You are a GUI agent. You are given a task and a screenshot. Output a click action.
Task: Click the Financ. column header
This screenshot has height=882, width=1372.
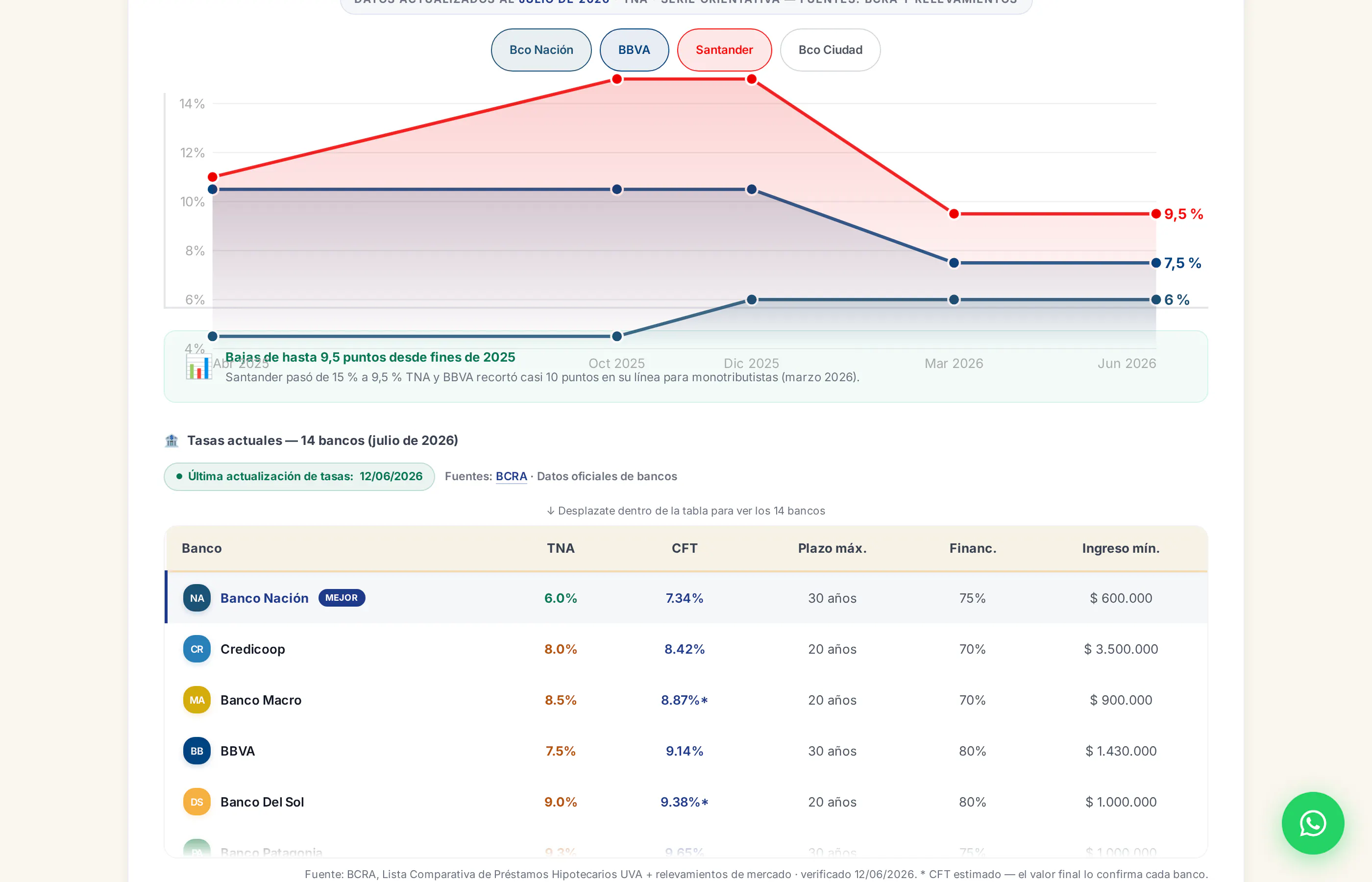tap(972, 548)
